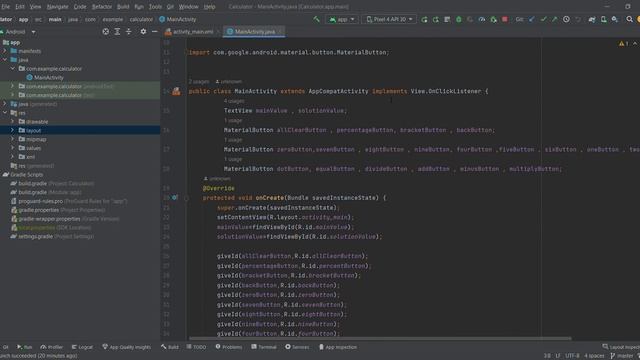Open the Navigate menu
Viewport: 640px width, 360px height.
pyautogui.click(x=57, y=7)
